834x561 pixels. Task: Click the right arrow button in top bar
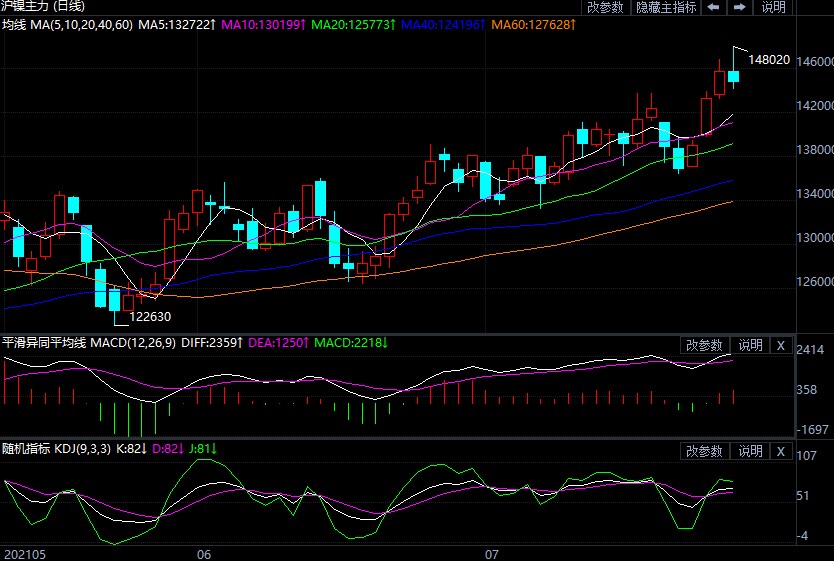pos(739,7)
